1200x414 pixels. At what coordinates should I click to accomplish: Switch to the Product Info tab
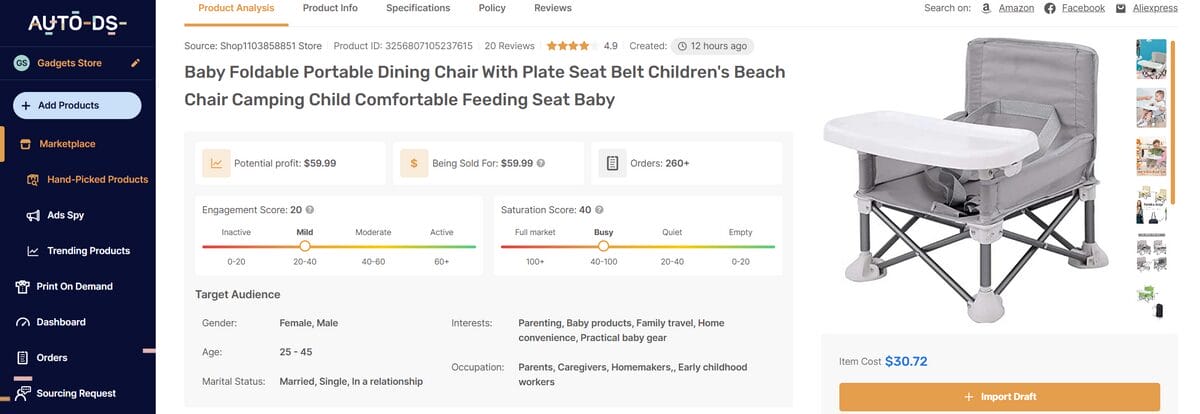tap(330, 8)
